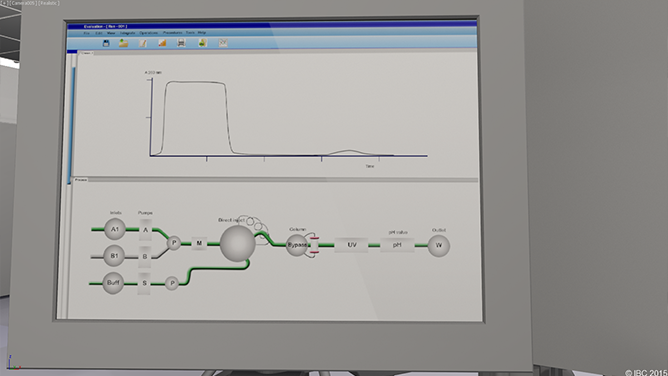This screenshot has width=668, height=376.
Task: Click the orange chart toolbar icon
Action: (x=162, y=43)
